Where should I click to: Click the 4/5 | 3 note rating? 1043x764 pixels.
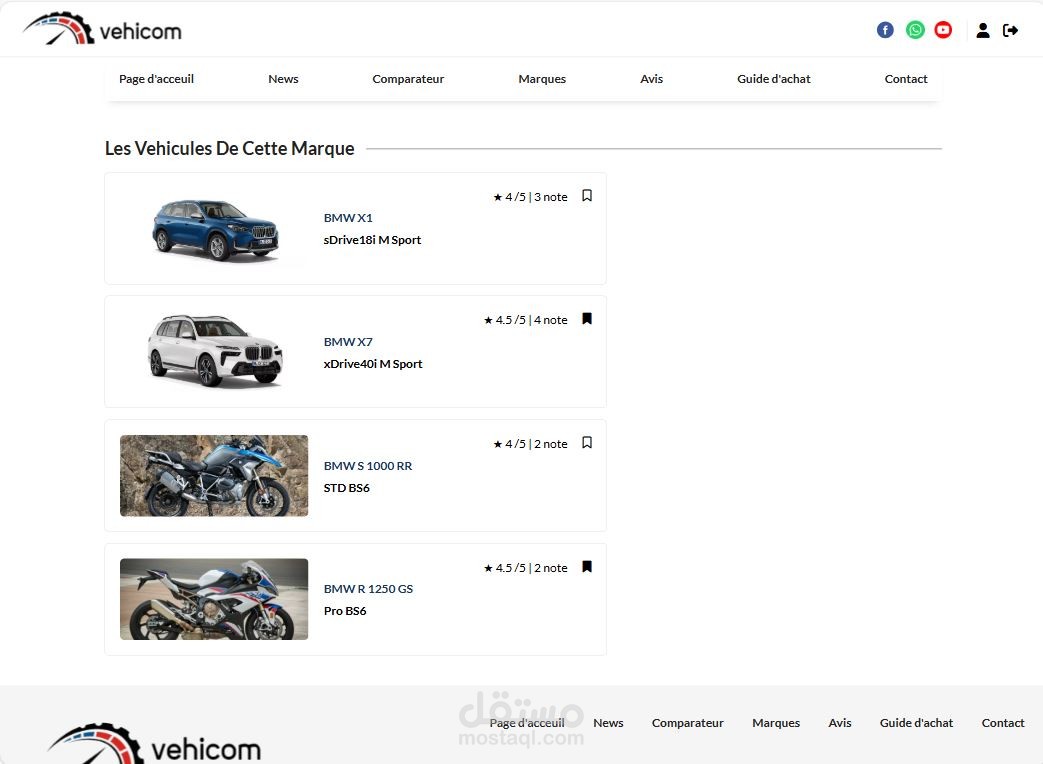530,197
